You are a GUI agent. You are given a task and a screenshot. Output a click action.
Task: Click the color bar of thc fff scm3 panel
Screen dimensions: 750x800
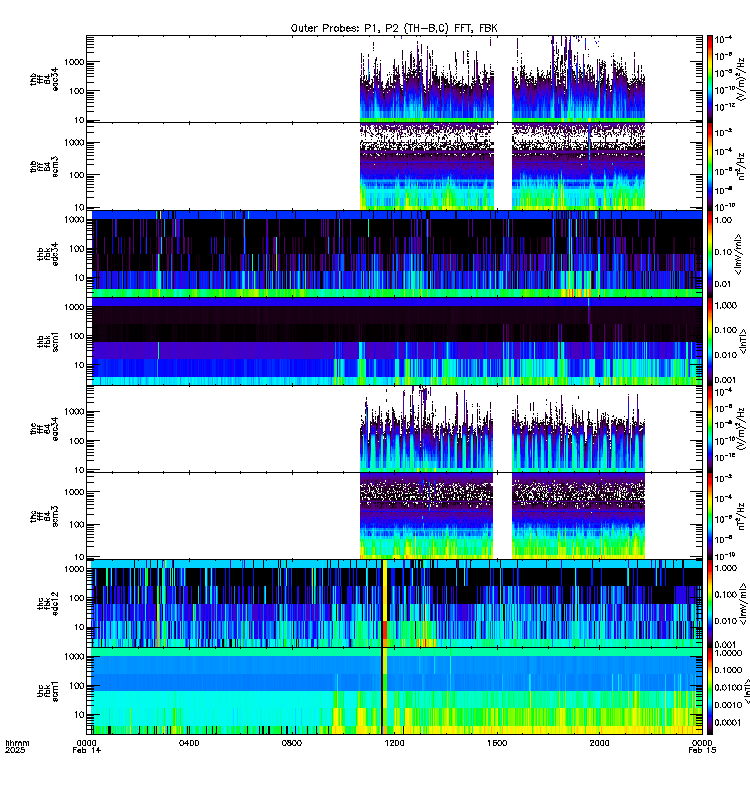(710, 516)
